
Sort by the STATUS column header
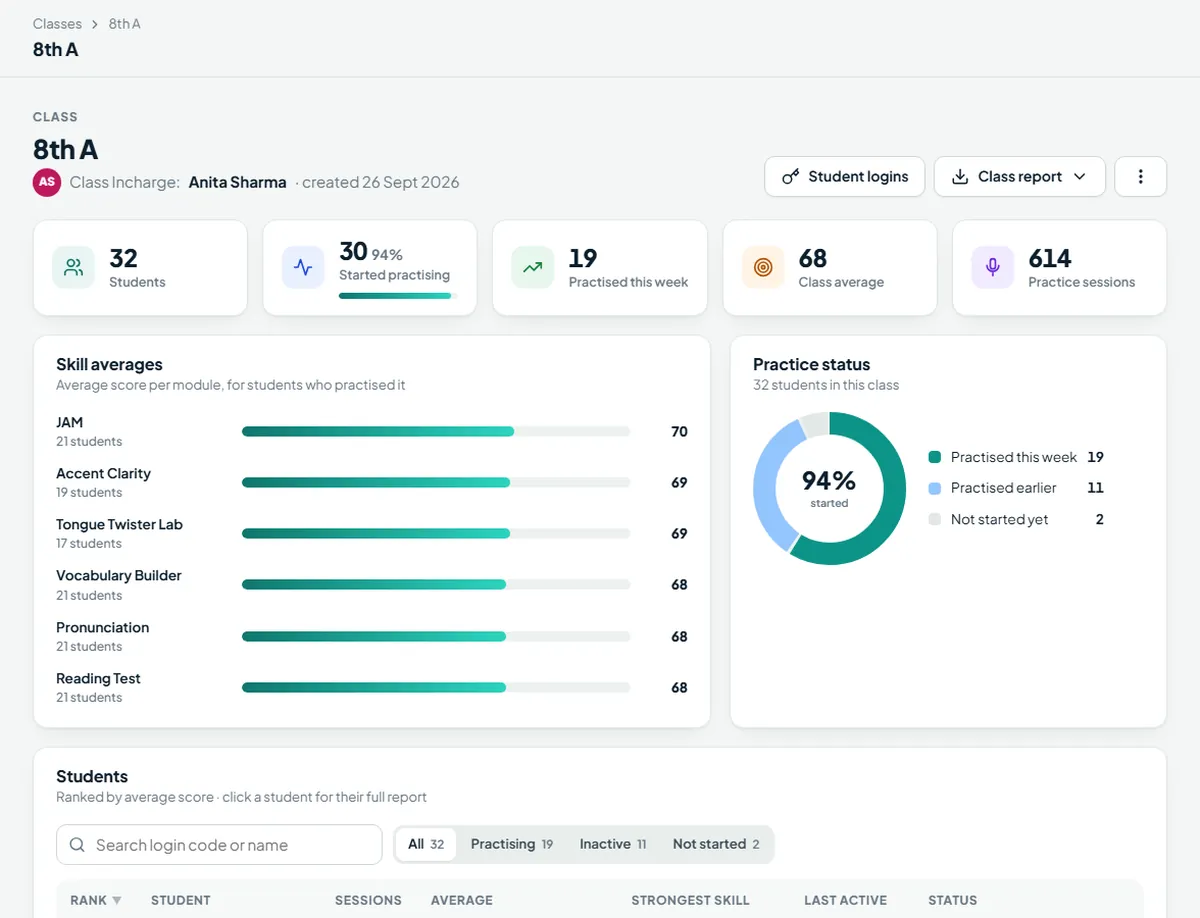(x=952, y=900)
